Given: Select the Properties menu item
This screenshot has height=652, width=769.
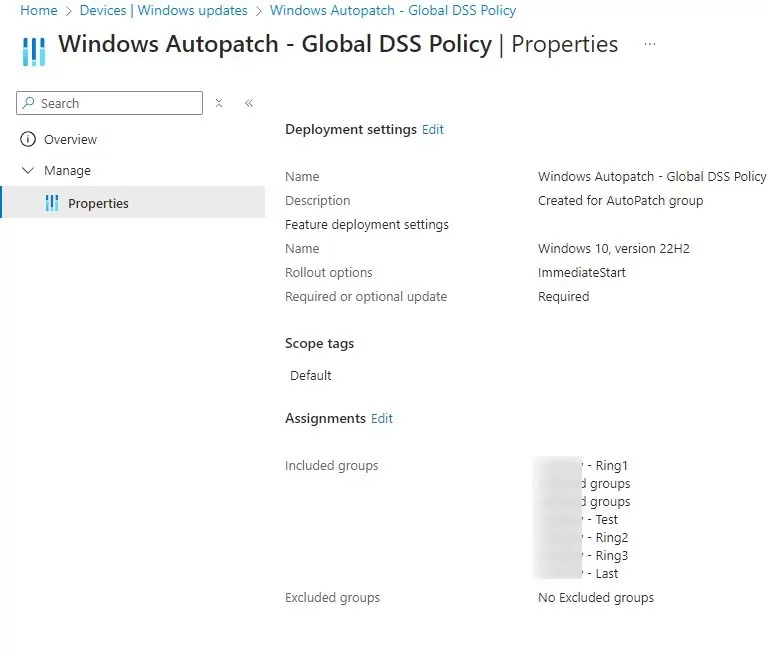Looking at the screenshot, I should (x=132, y=202).
